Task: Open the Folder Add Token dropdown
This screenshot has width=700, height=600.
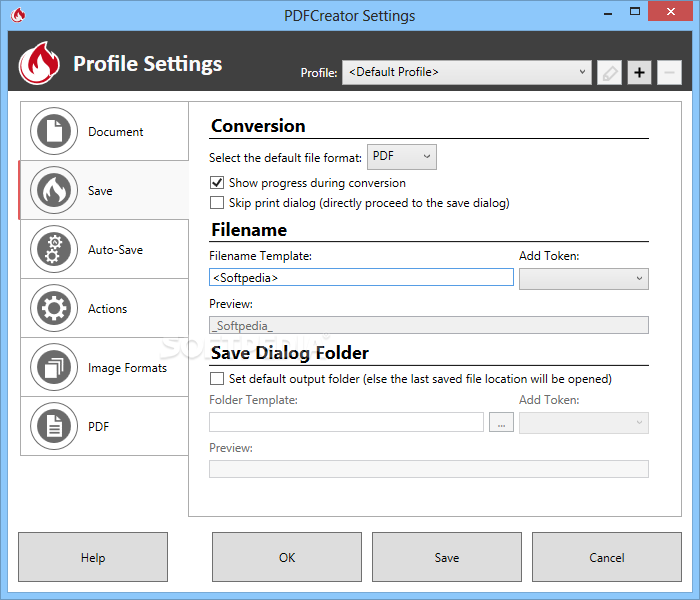Action: point(583,423)
